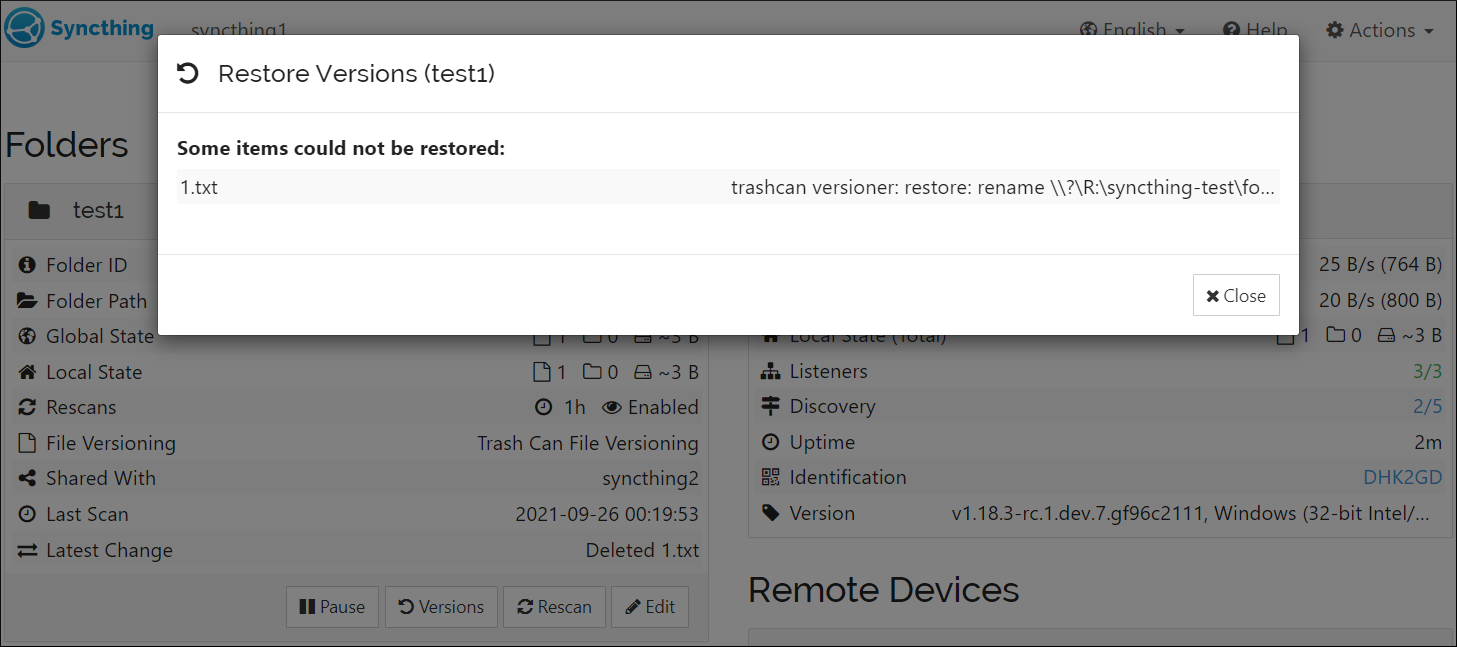The height and width of the screenshot is (647, 1457).
Task: Pause the test1 folder
Action: click(332, 606)
